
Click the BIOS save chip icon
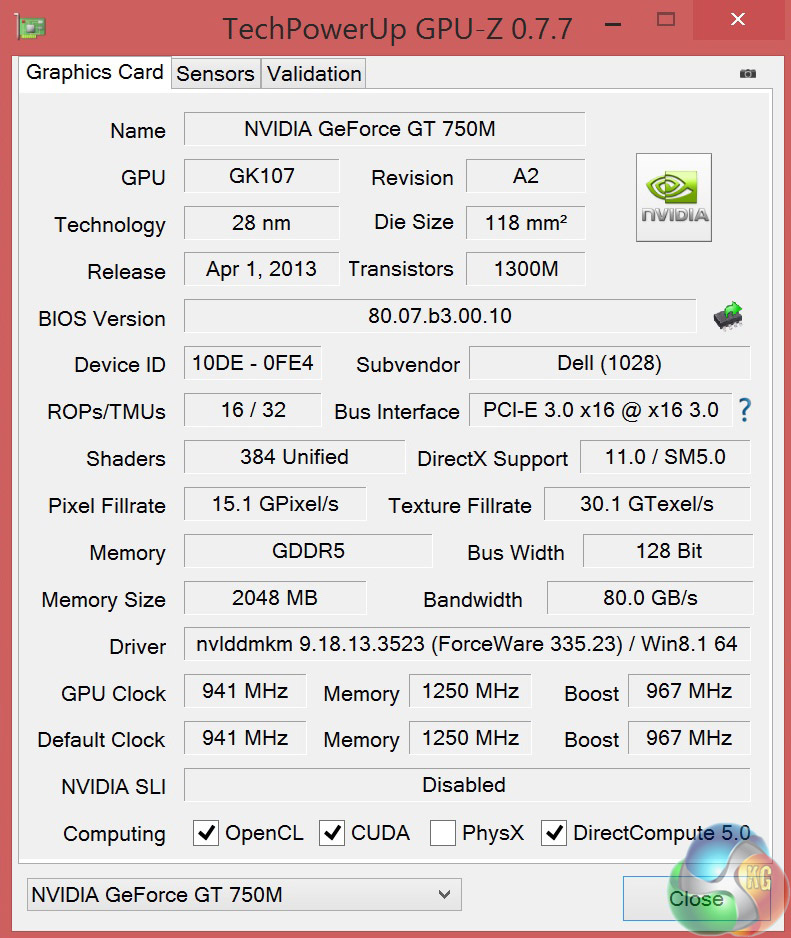point(728,316)
